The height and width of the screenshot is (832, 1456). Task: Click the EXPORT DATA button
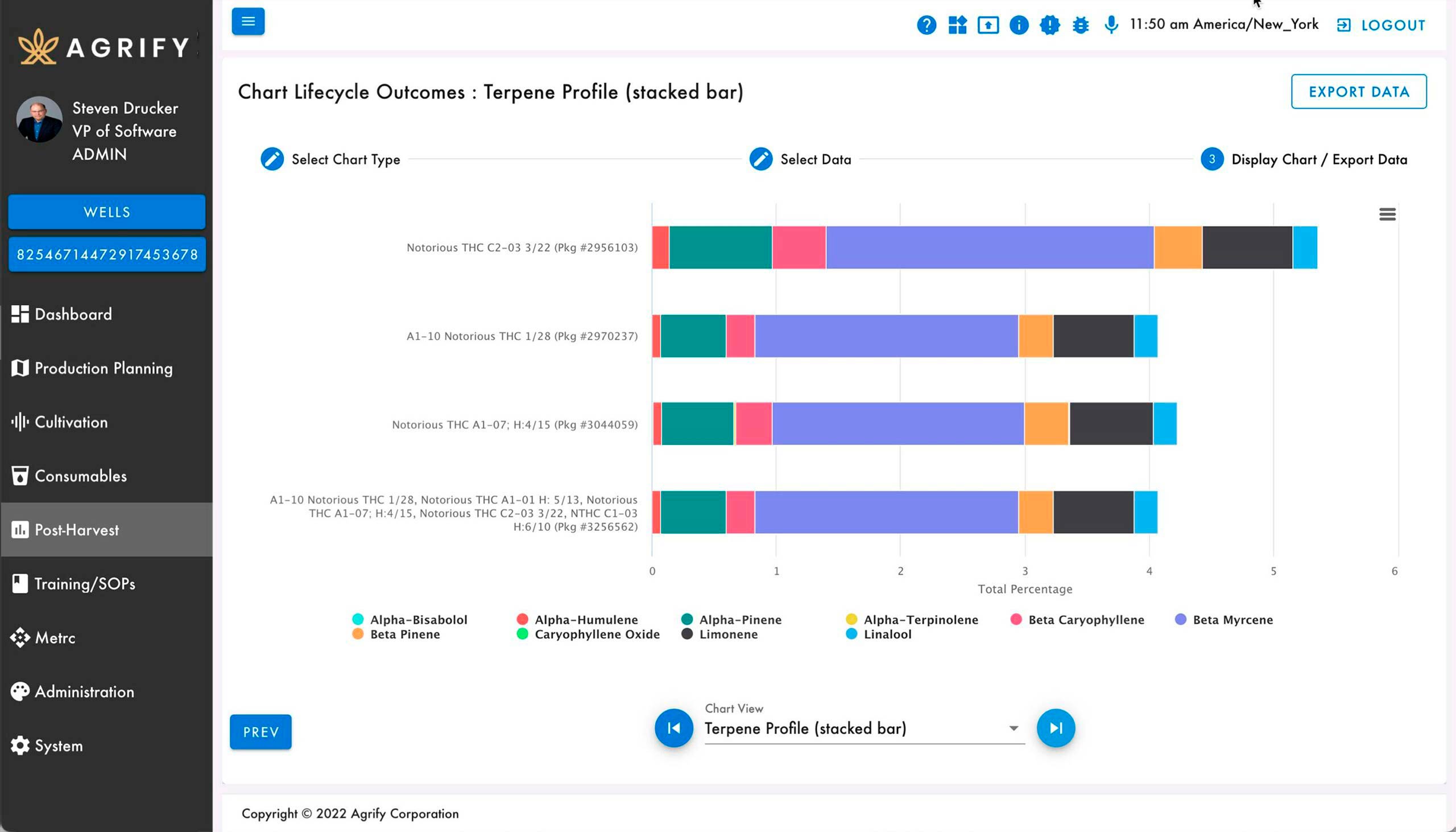tap(1358, 92)
